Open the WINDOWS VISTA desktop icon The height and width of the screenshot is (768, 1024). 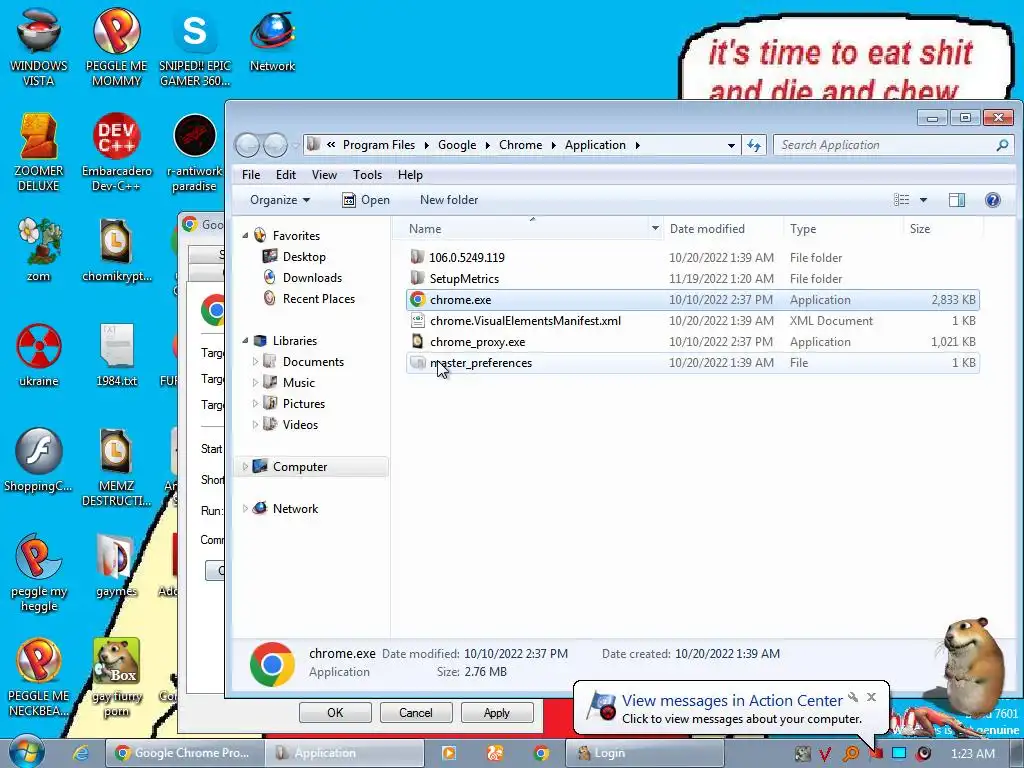tap(39, 46)
